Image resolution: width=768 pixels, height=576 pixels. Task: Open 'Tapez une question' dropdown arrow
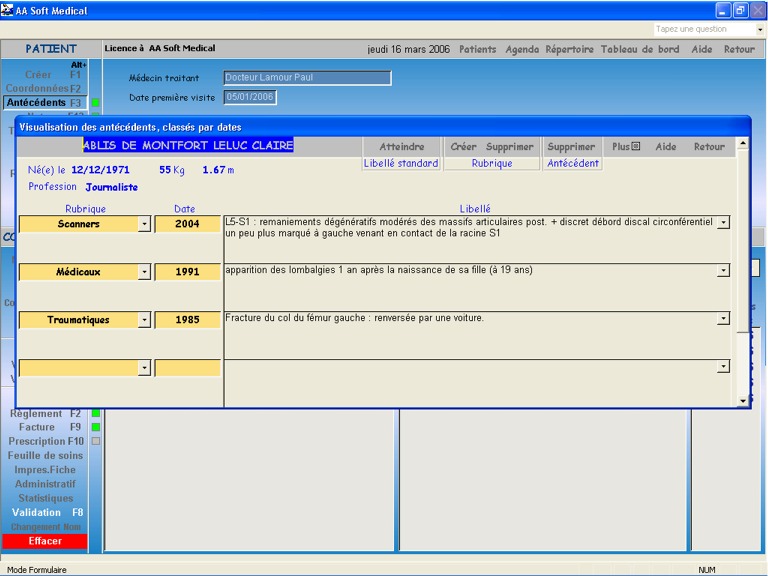click(760, 29)
